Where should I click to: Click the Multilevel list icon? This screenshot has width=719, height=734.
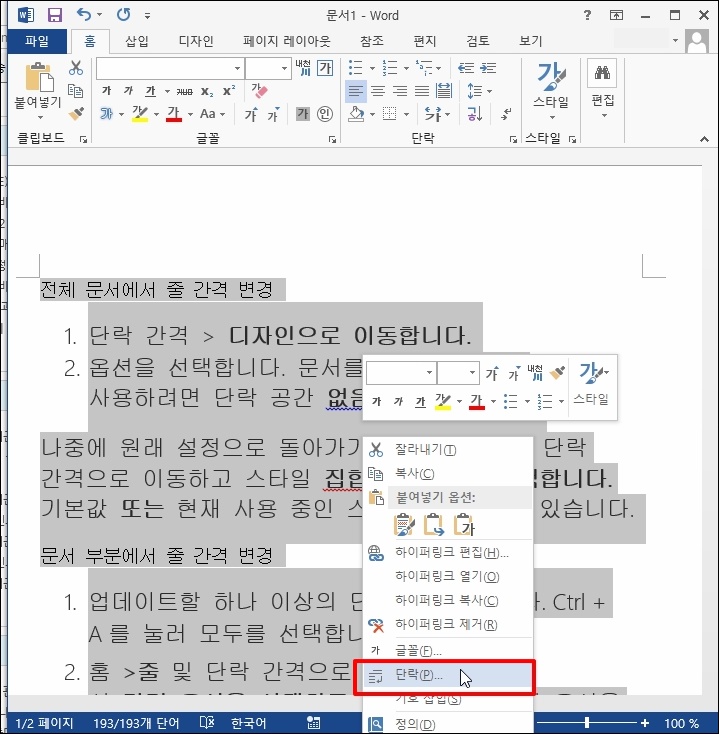pos(424,68)
